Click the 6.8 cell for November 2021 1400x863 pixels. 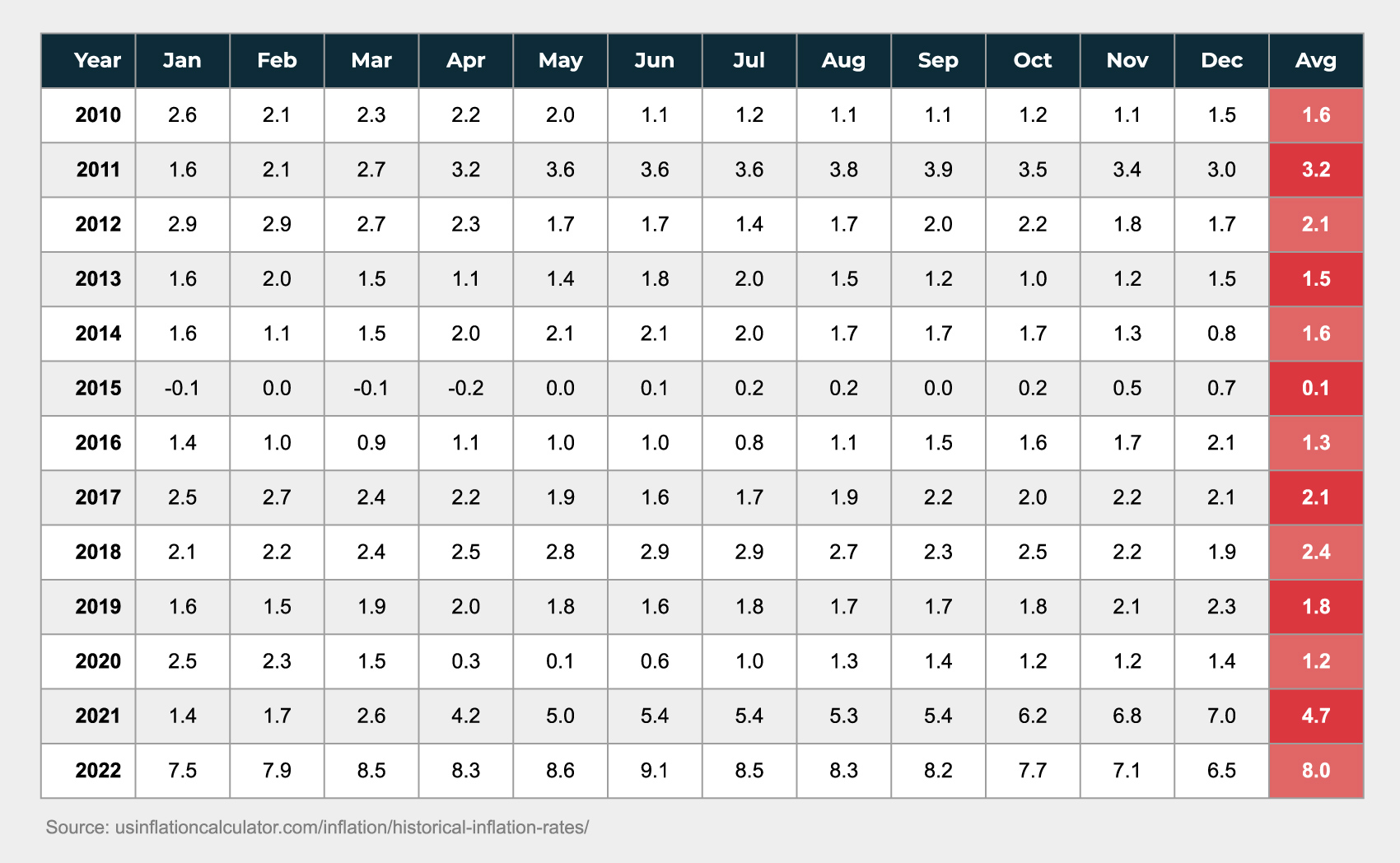coord(1127,716)
